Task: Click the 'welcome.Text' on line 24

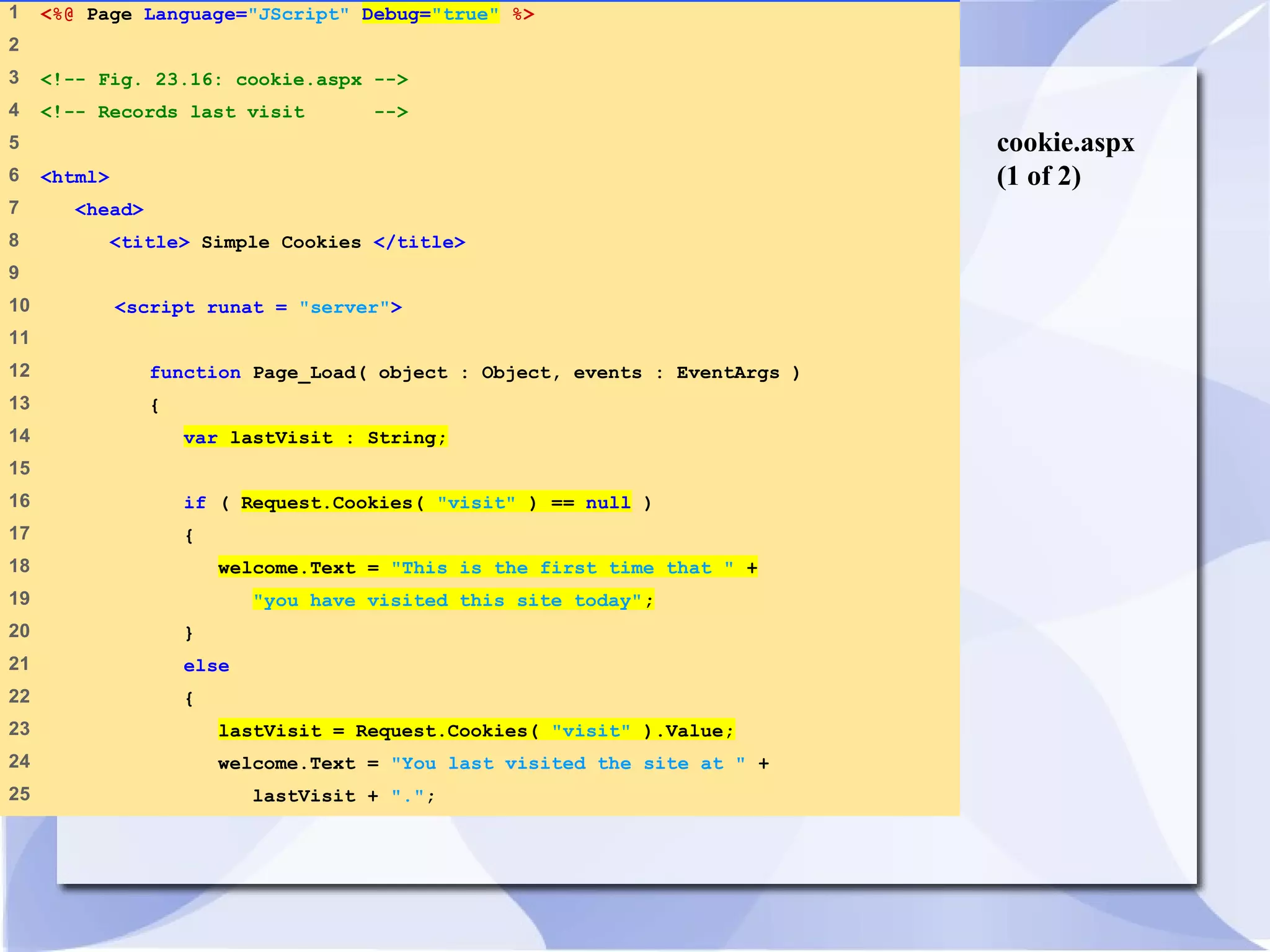Action: pyautogui.click(x=286, y=764)
